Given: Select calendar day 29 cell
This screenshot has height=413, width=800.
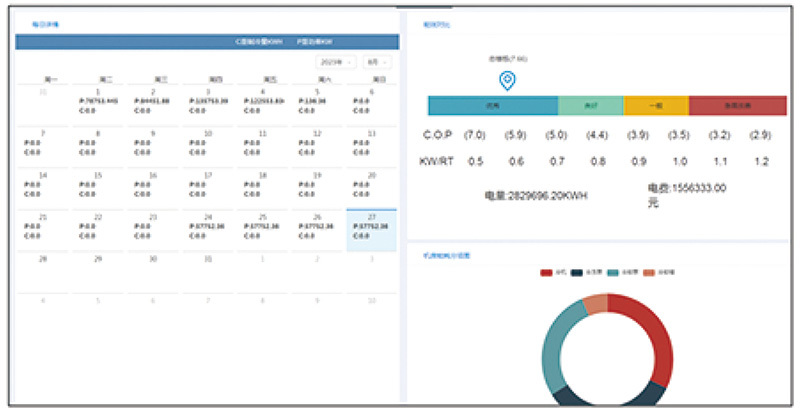Looking at the screenshot, I should 97,272.
